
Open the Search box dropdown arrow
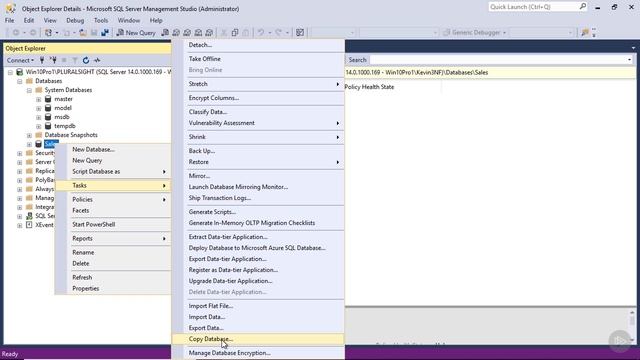(629, 60)
